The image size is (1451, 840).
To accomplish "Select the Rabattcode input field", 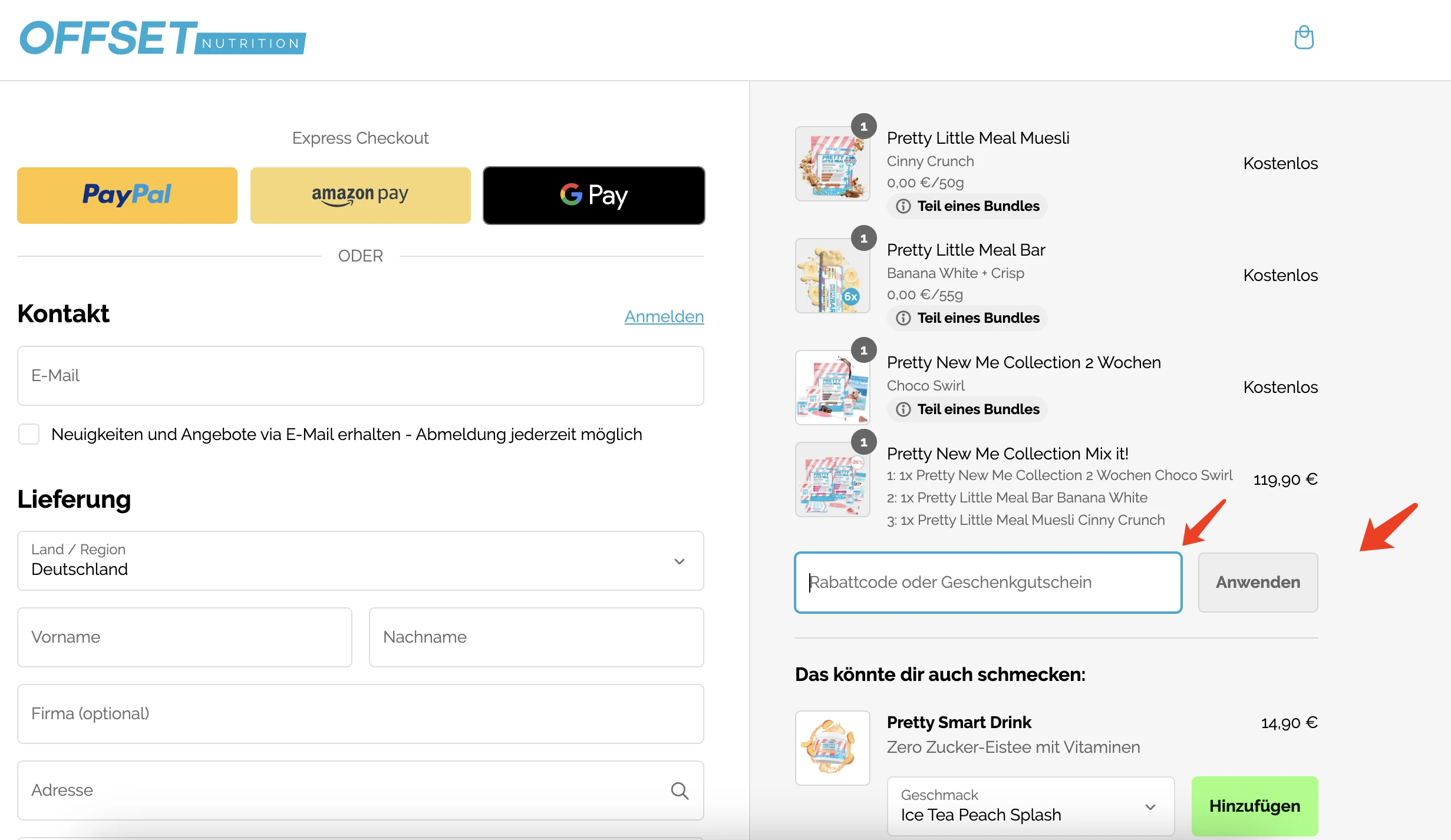I will [x=988, y=582].
